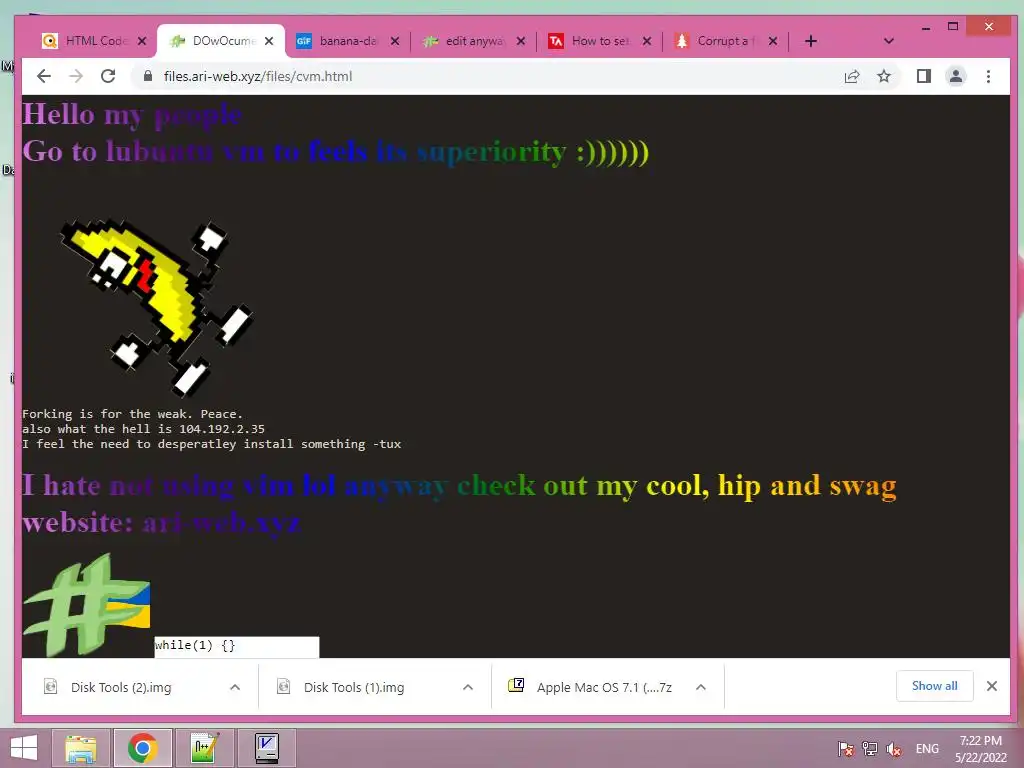Image resolution: width=1024 pixels, height=768 pixels.
Task: Open the profile avatar menu
Action: (x=955, y=76)
